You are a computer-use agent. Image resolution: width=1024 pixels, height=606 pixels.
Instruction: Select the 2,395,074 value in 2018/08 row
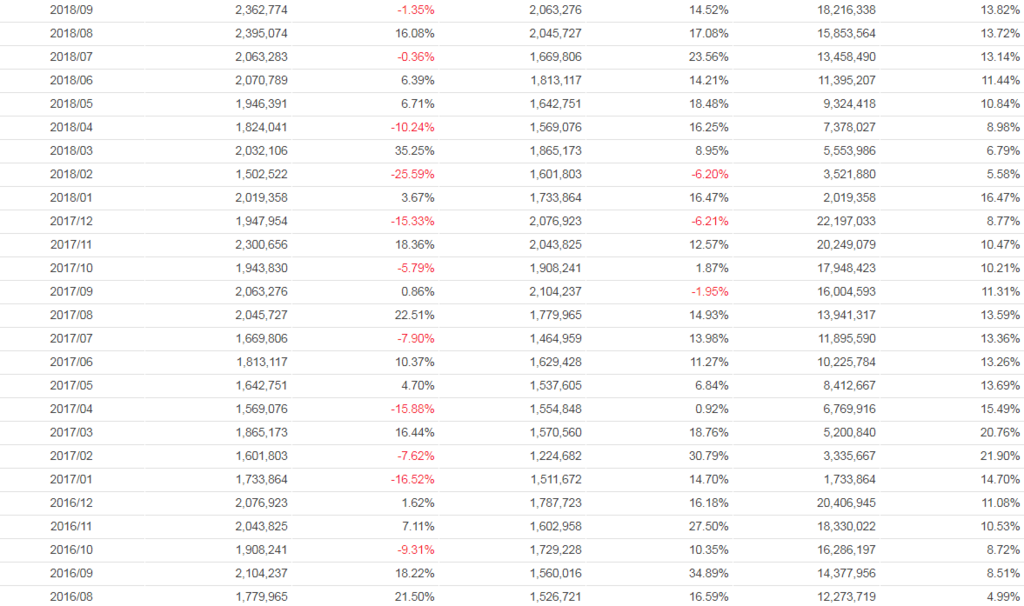[262, 33]
